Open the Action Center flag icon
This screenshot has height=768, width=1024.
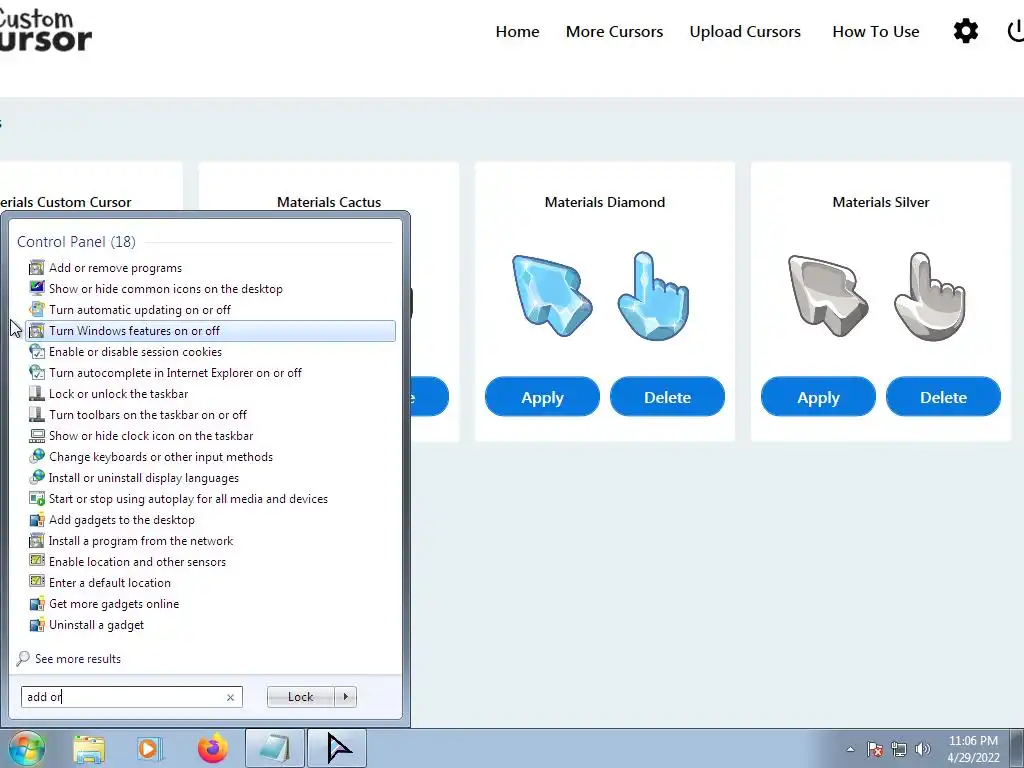click(875, 750)
